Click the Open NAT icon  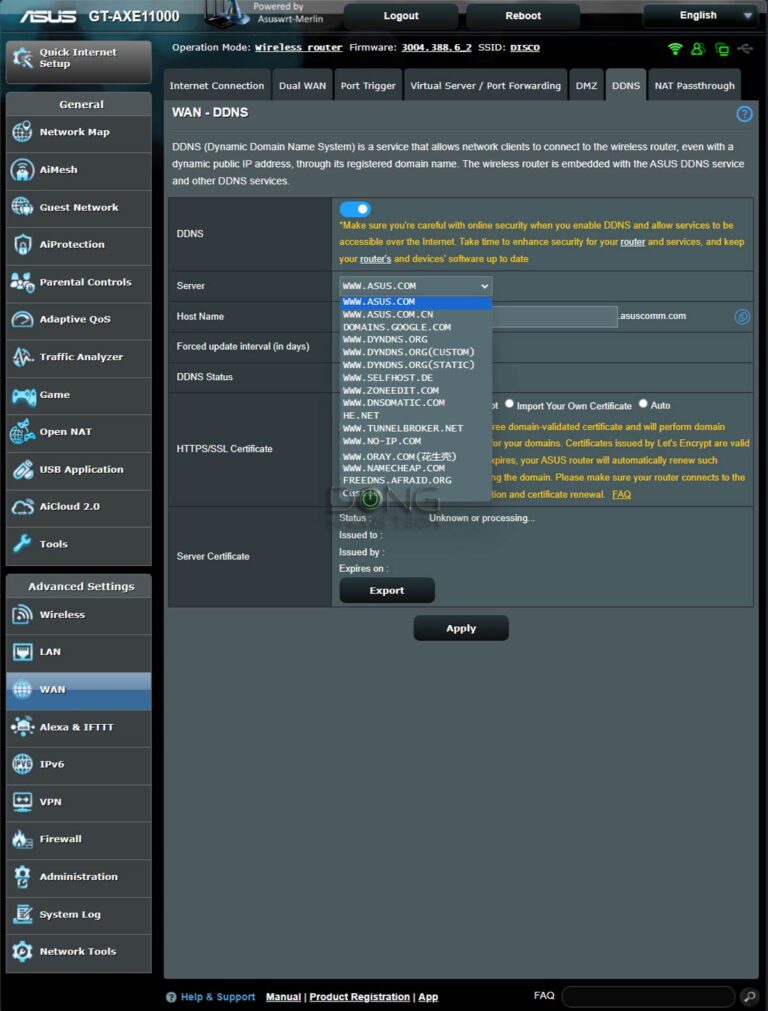pos(22,431)
